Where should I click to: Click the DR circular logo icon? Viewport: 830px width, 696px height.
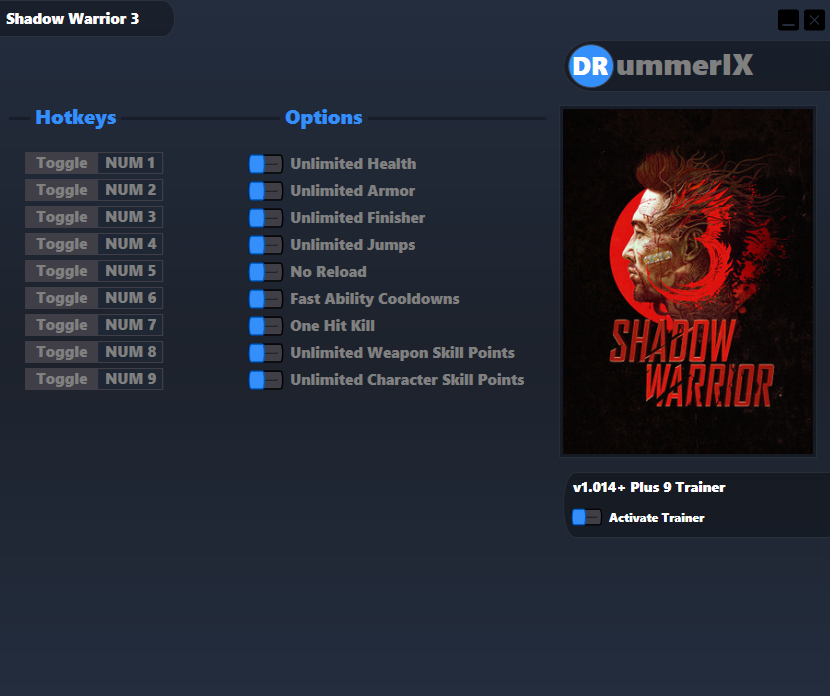pos(591,66)
